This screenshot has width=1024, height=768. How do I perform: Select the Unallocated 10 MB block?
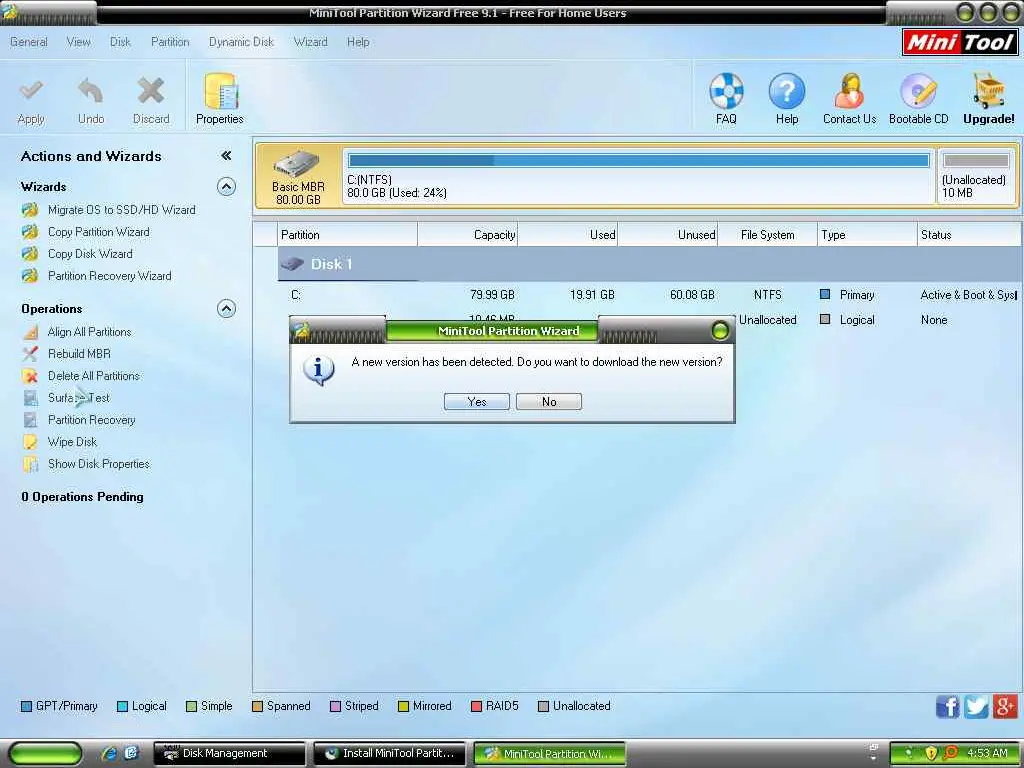click(x=976, y=176)
